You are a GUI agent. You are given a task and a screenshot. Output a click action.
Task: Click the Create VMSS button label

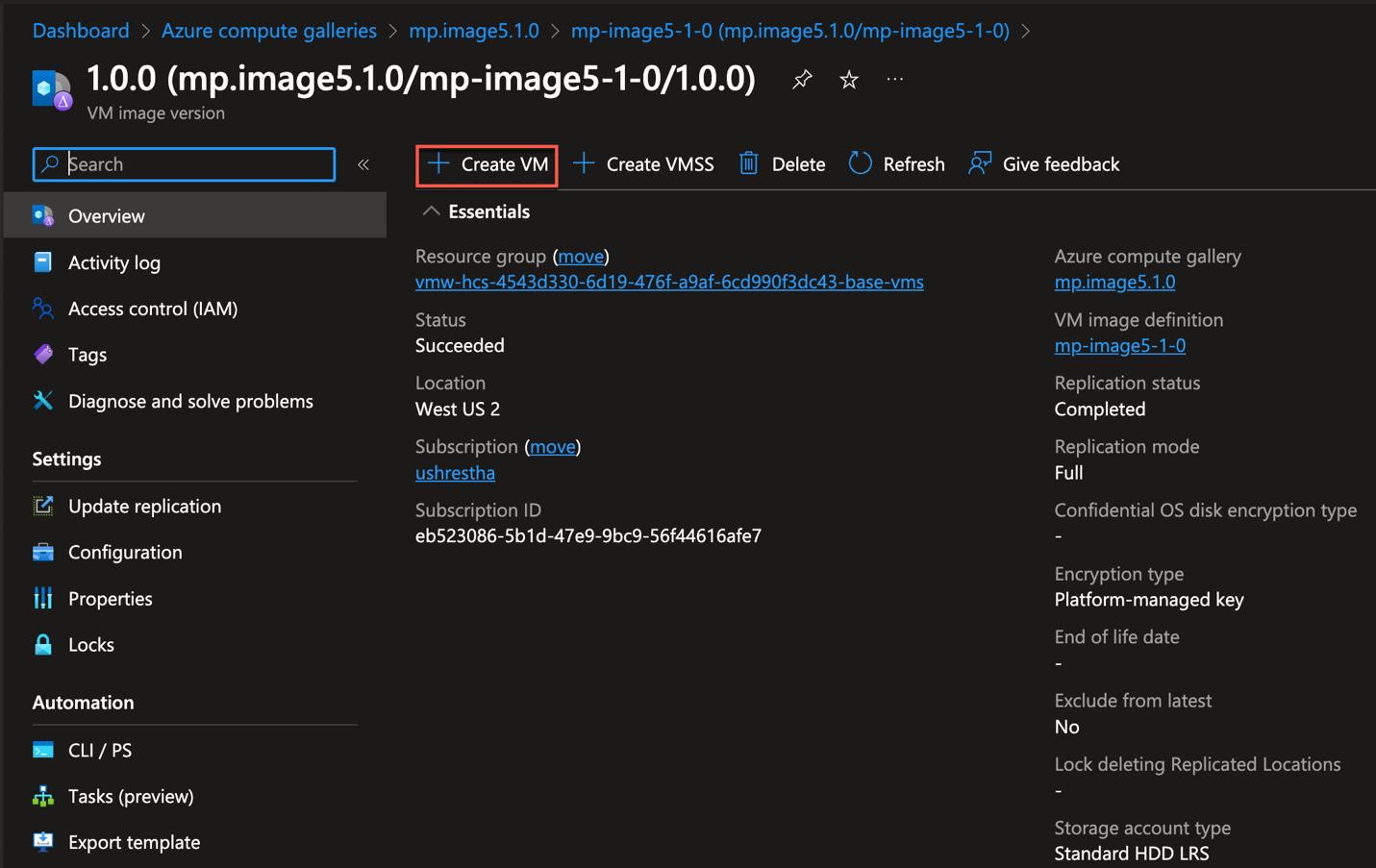661,164
